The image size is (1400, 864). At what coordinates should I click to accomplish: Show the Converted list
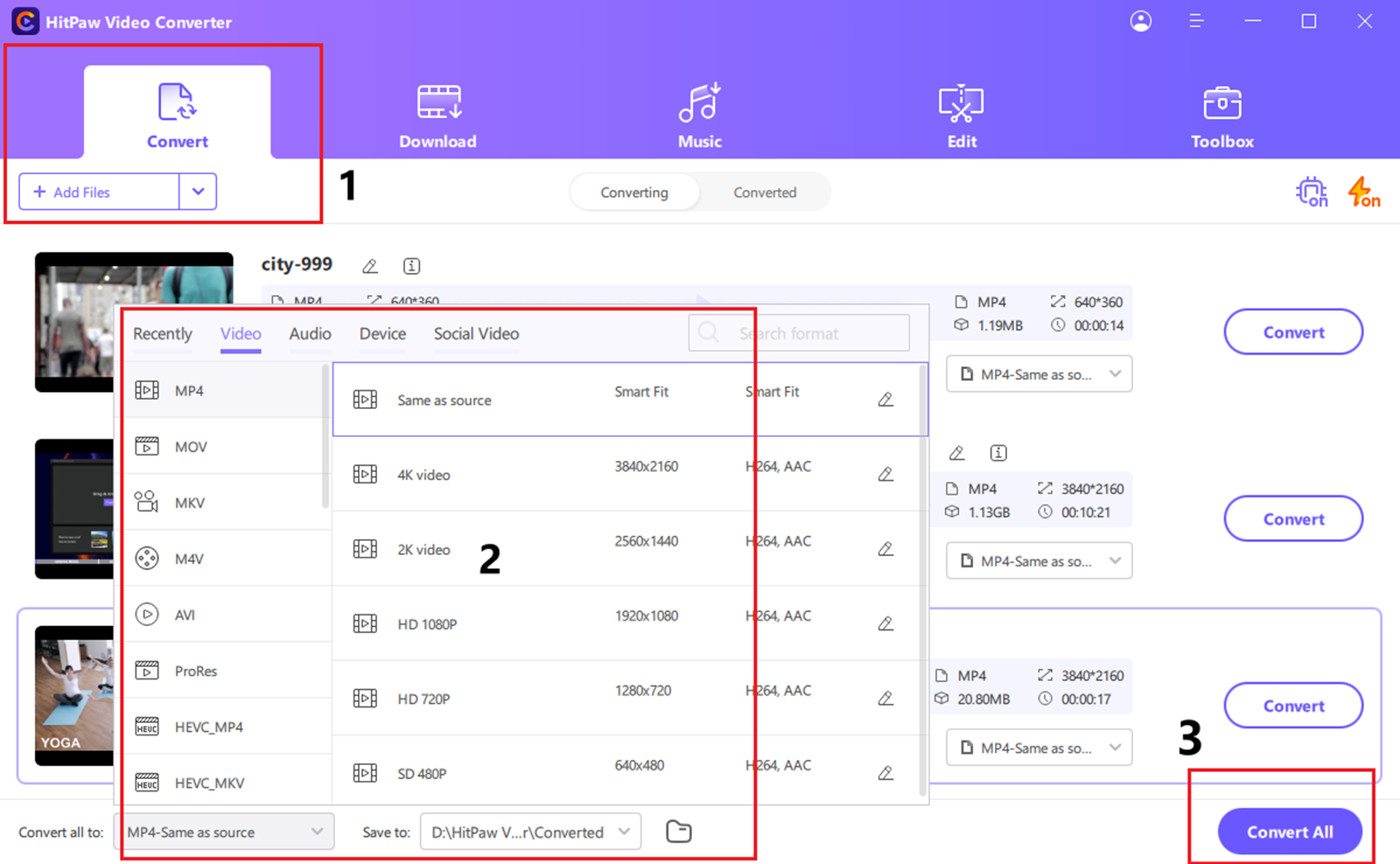click(x=765, y=193)
